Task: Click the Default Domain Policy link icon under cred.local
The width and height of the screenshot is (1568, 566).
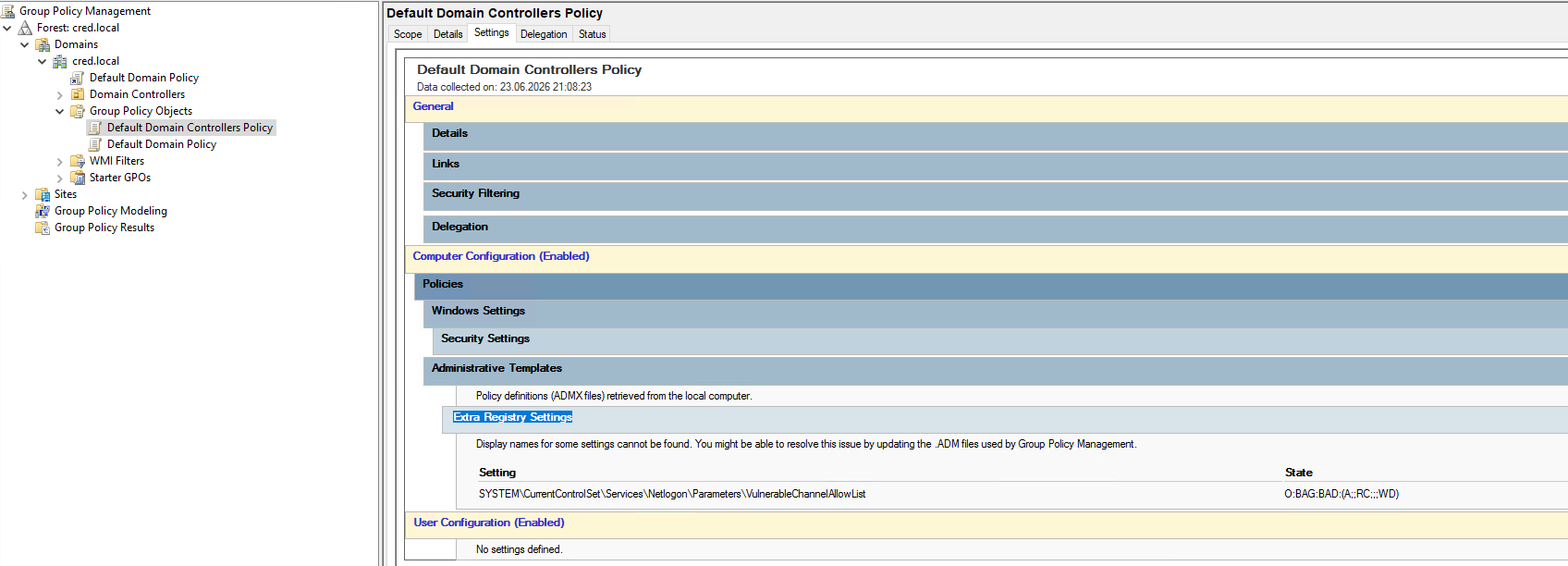Action: pos(78,78)
